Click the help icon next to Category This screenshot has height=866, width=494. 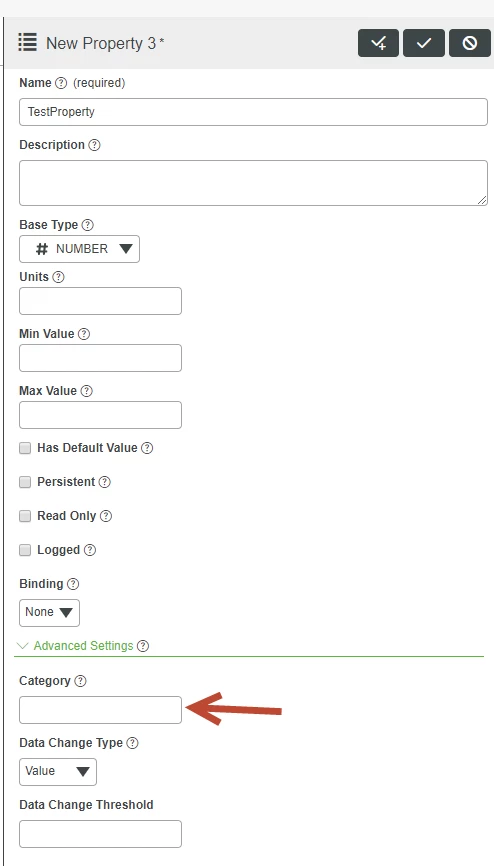click(81, 682)
